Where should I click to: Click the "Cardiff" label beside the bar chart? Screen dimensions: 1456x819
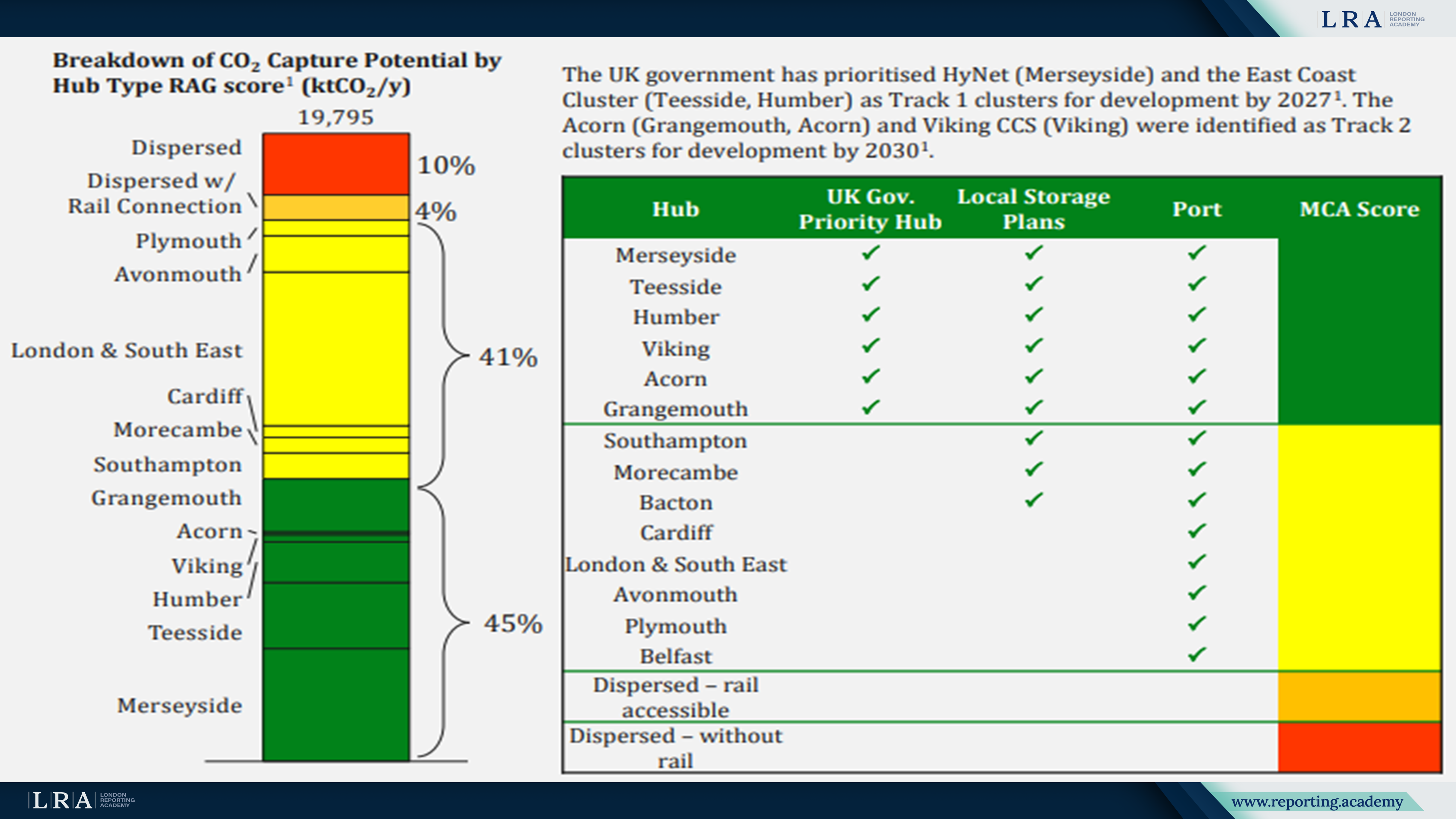coord(205,397)
